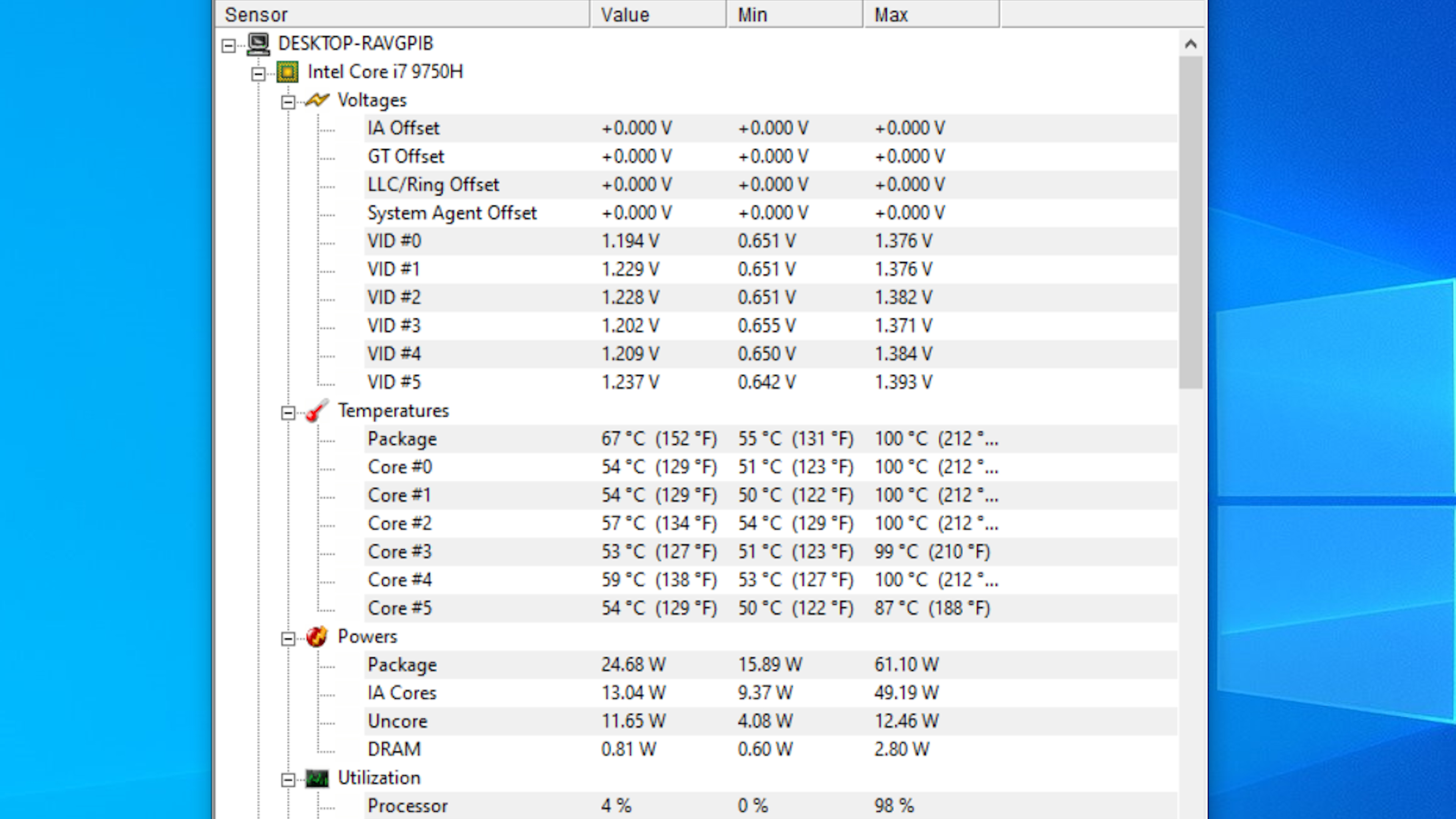The height and width of the screenshot is (819, 1456).
Task: Click the 67 °C package temperature value
Action: [659, 439]
